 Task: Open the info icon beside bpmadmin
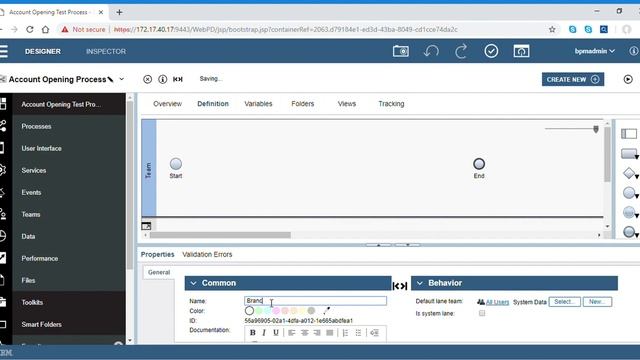point(633,51)
